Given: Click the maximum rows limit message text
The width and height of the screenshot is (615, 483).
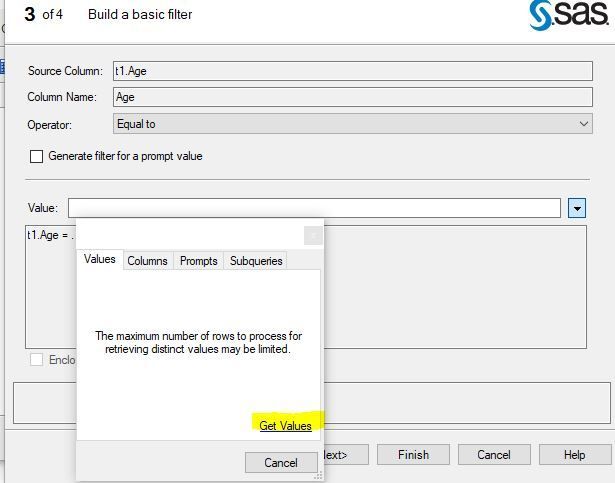Looking at the screenshot, I should pyautogui.click(x=198, y=343).
